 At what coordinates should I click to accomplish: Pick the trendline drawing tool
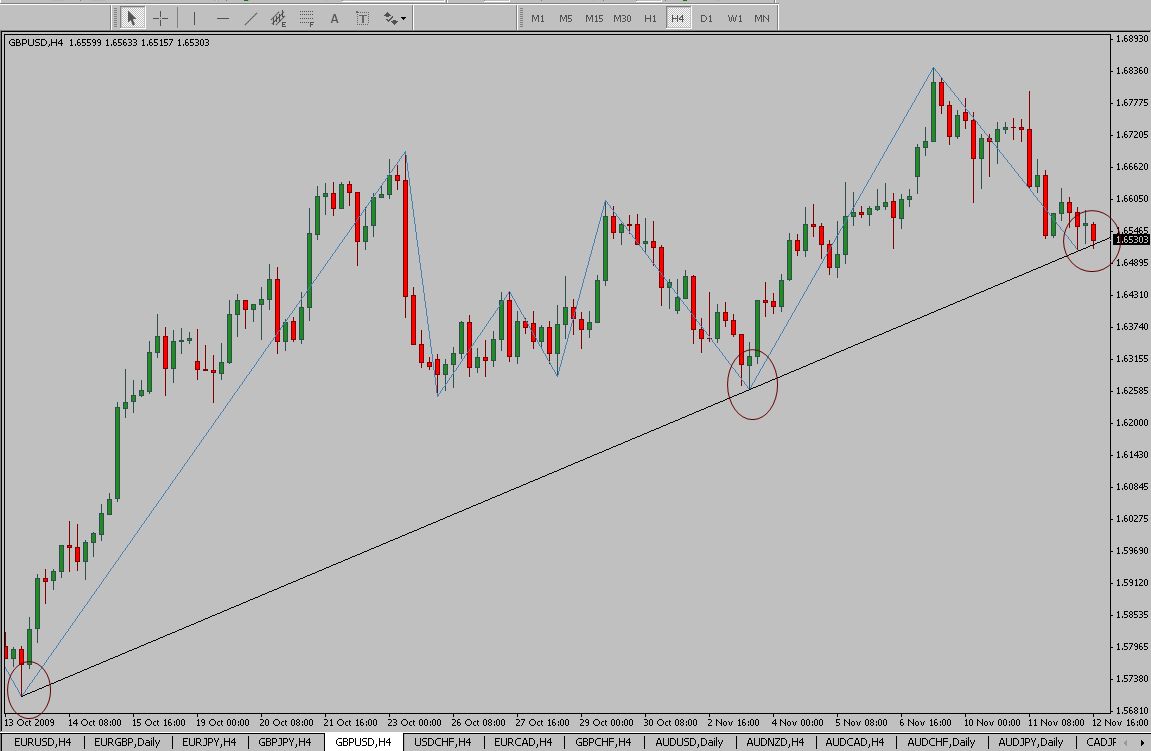click(x=250, y=18)
